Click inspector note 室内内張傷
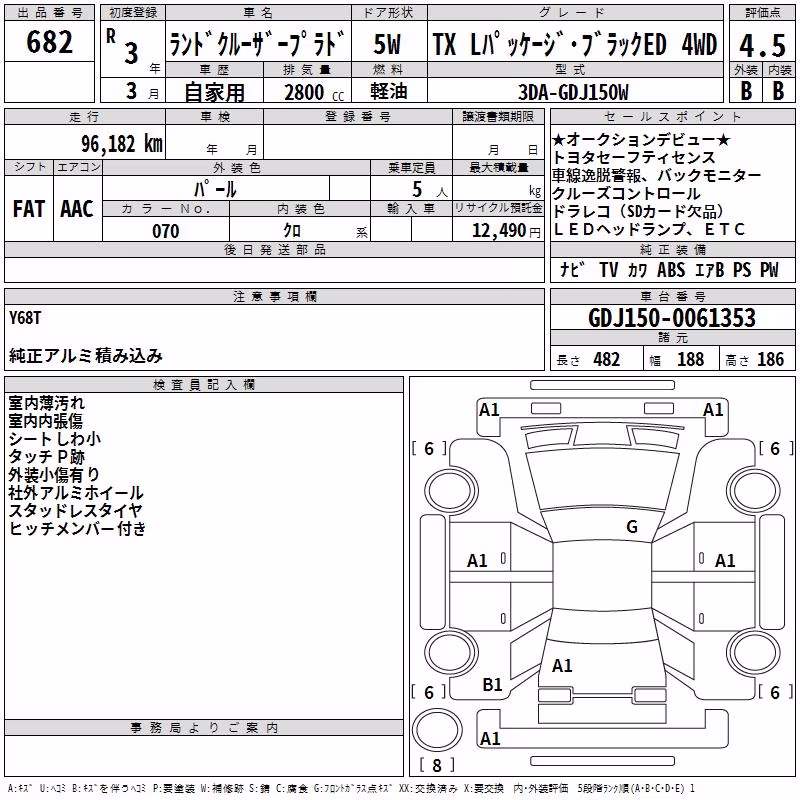800x800 pixels. pyautogui.click(x=45, y=420)
